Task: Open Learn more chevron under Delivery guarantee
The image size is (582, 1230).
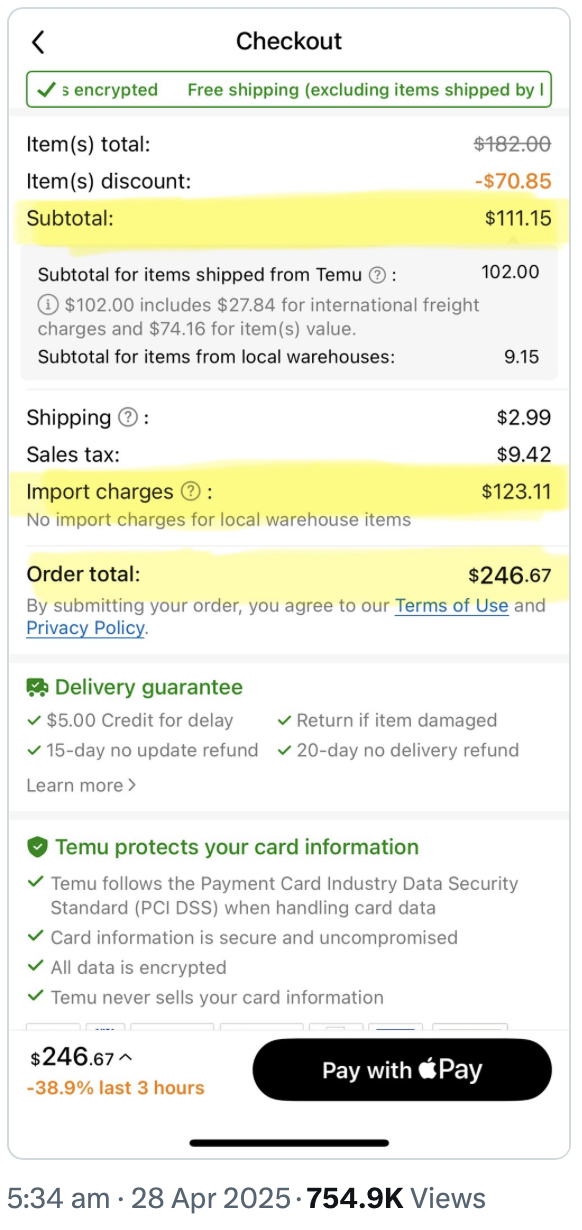Action: tap(131, 785)
